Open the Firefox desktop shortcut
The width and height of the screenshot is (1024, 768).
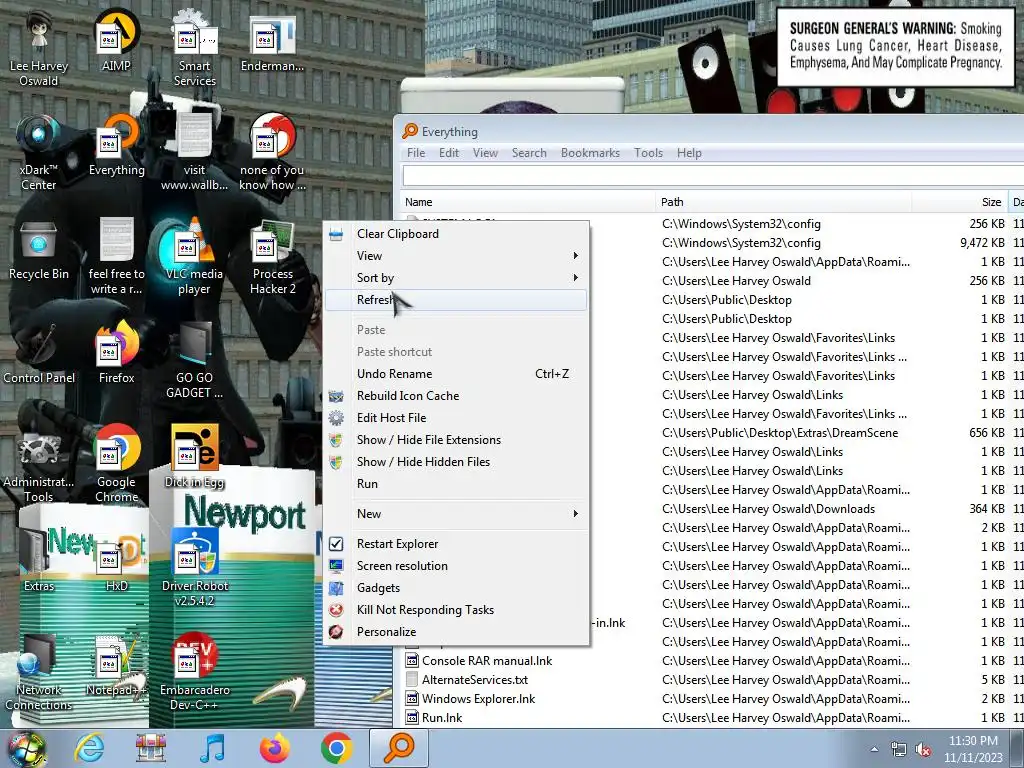[x=116, y=353]
